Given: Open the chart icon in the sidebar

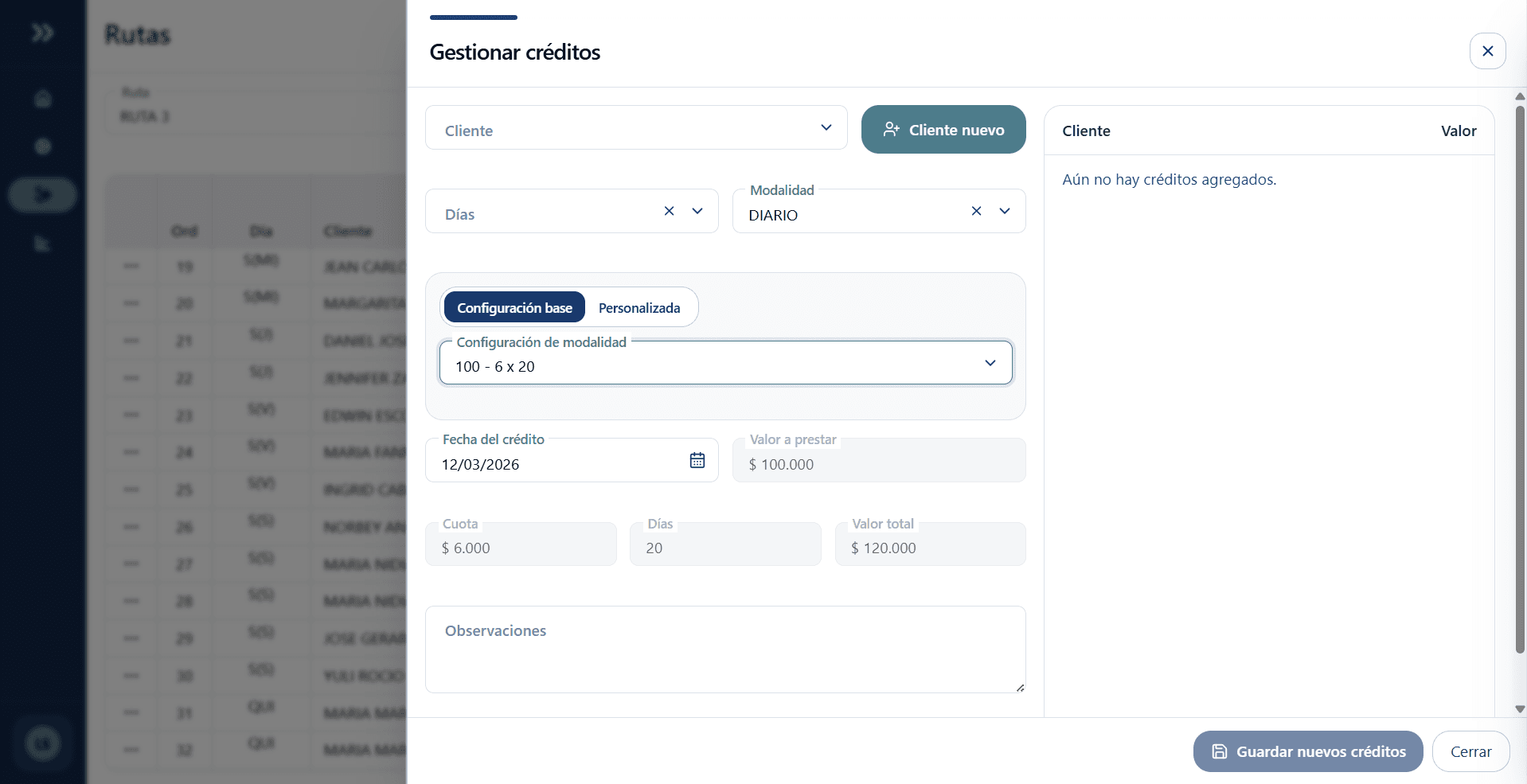Looking at the screenshot, I should pyautogui.click(x=43, y=244).
